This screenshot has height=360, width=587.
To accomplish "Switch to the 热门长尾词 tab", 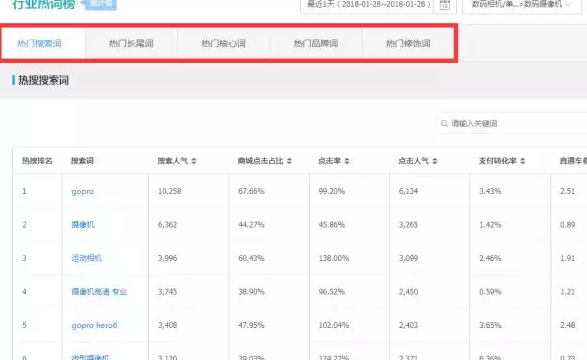I will coord(131,43).
